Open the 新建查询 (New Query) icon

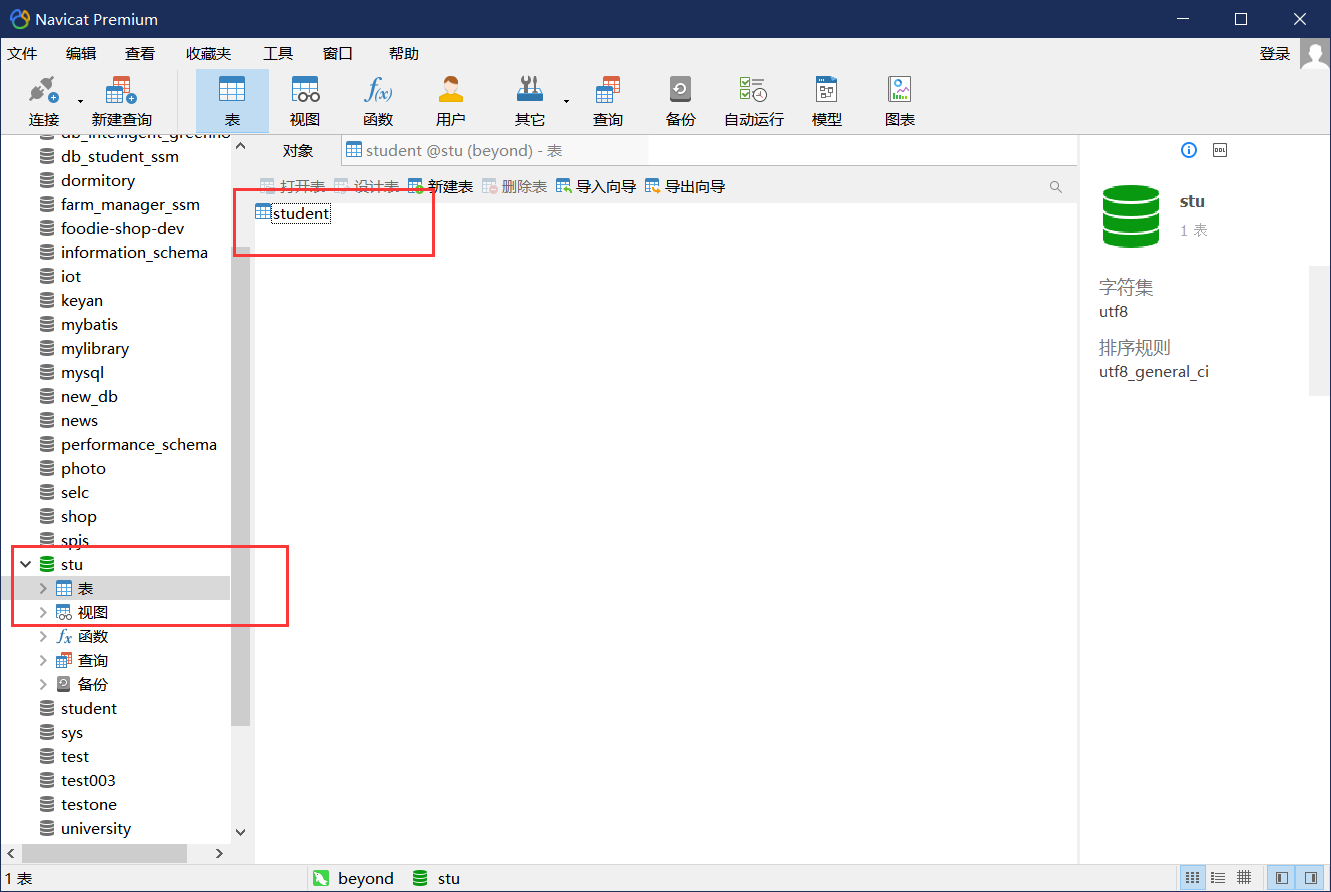click(x=119, y=99)
